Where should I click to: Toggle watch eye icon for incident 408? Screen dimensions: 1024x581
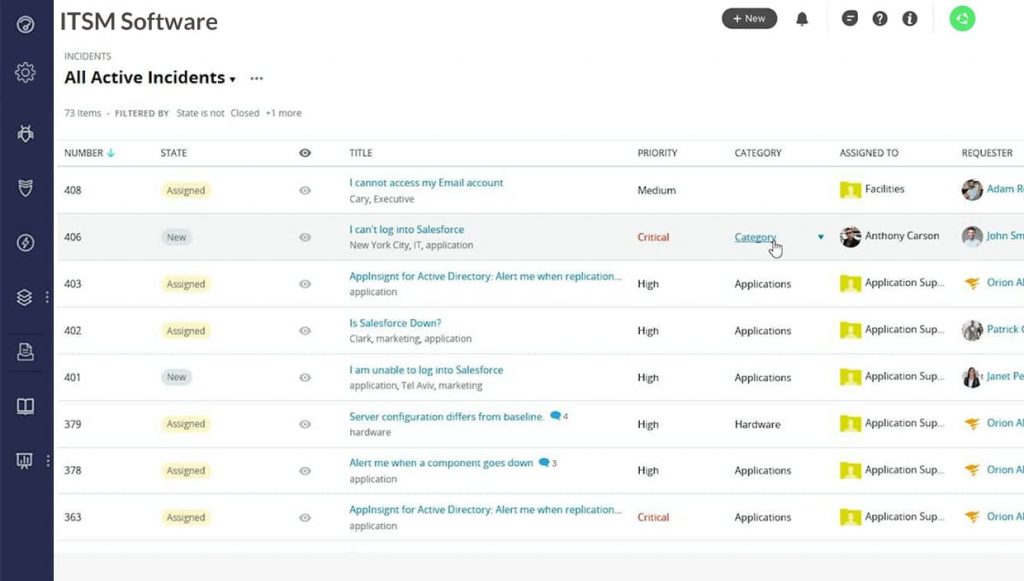point(305,190)
